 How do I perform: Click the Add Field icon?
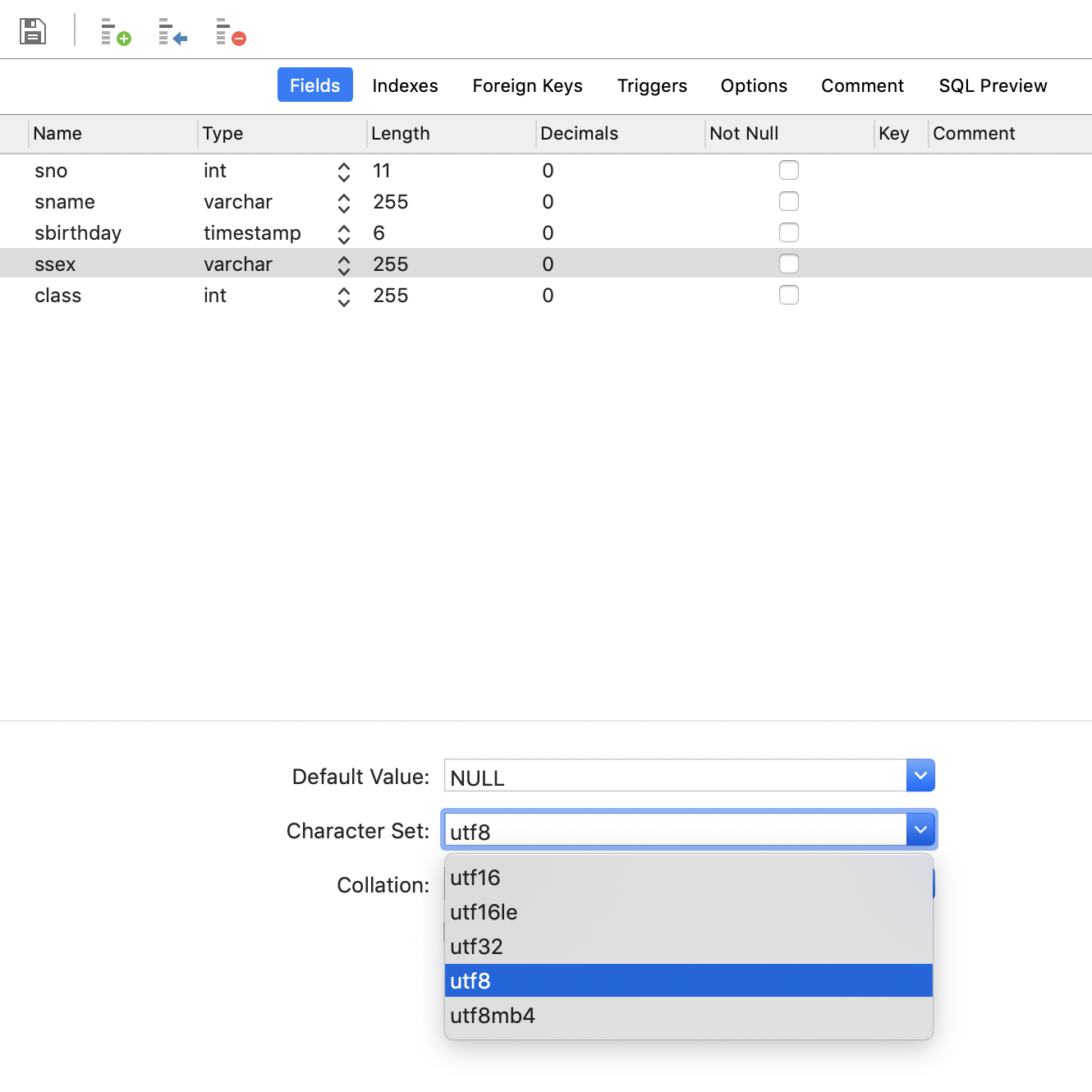pos(116,32)
